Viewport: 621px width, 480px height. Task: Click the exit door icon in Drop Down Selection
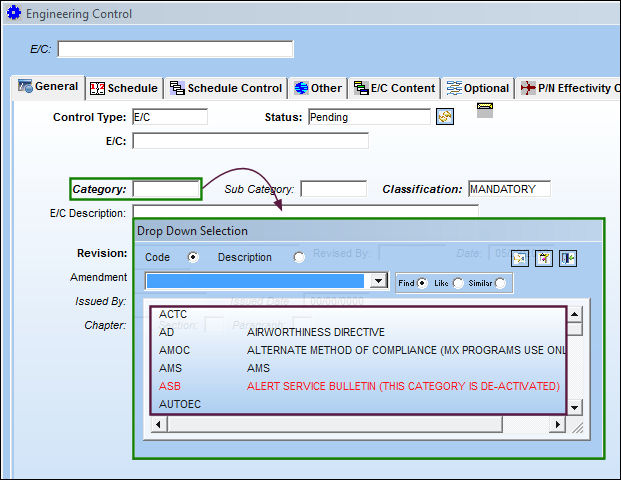pyautogui.click(x=568, y=259)
